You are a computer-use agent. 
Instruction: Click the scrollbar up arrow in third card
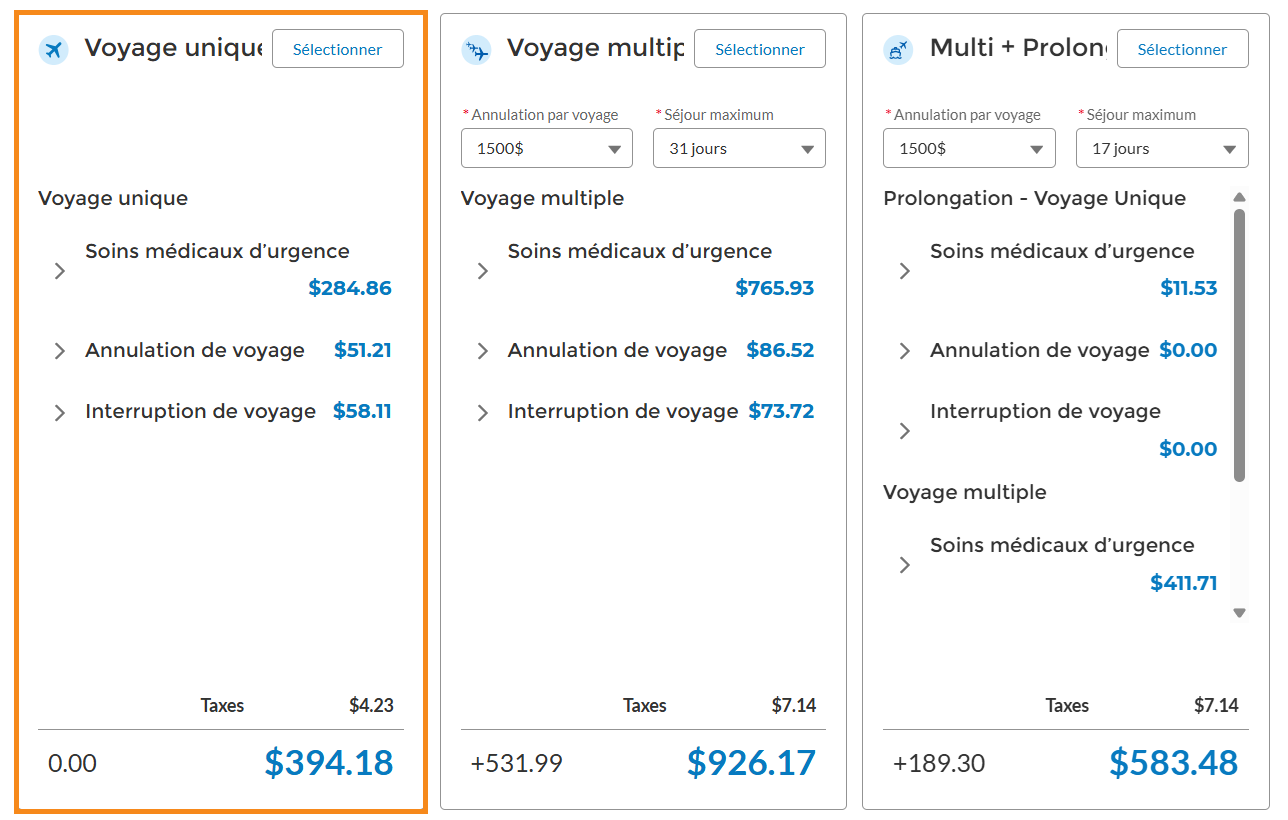click(1240, 197)
